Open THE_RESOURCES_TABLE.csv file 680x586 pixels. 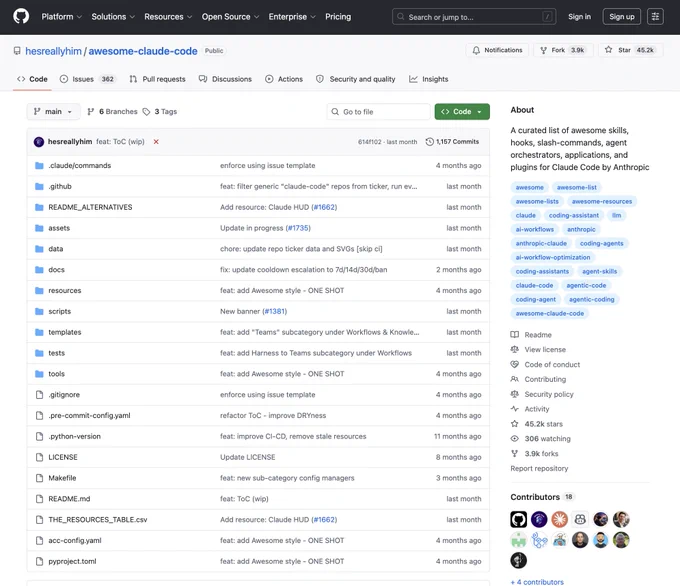pos(98,520)
